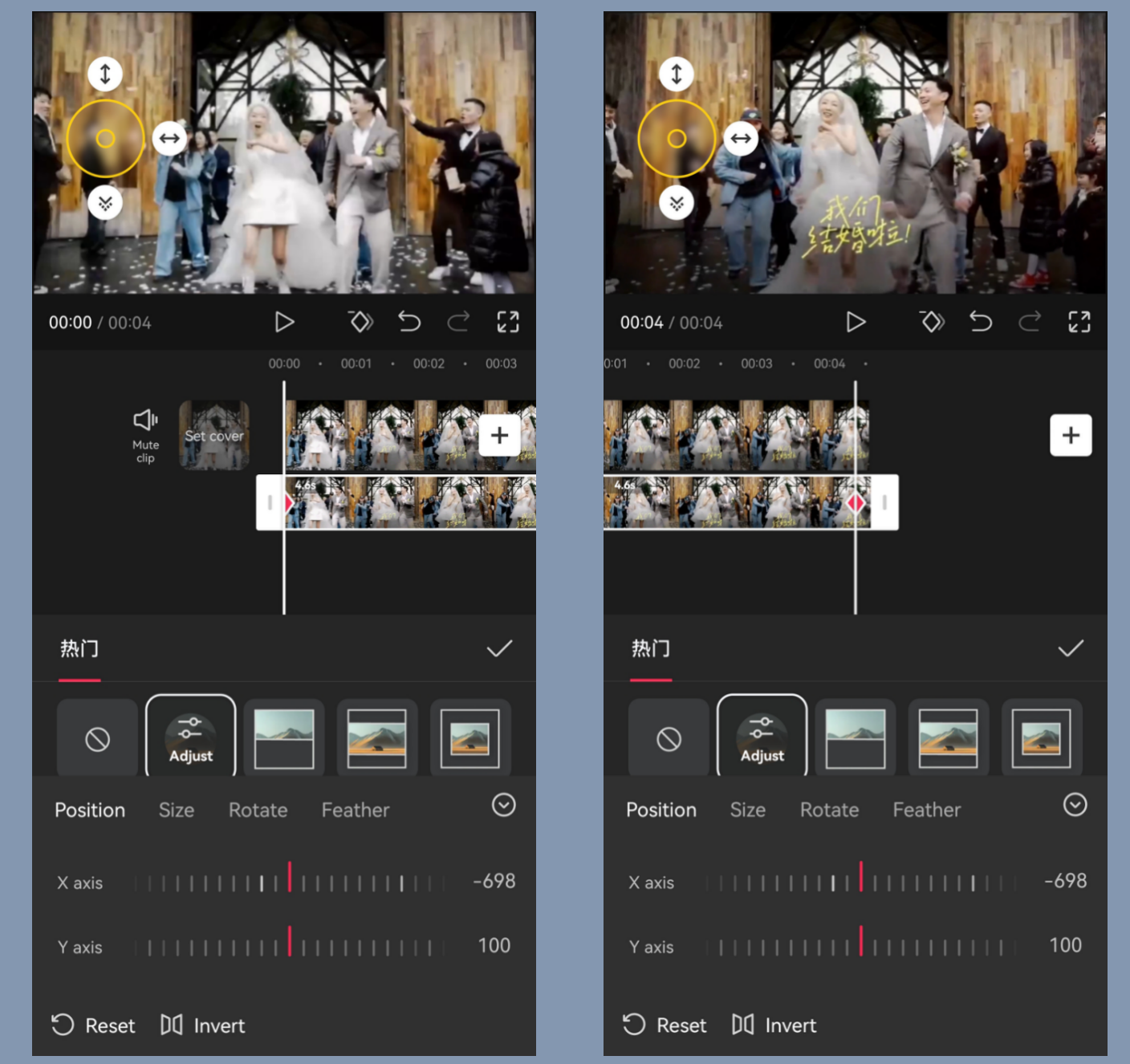Screen dimensions: 1130x1064
Task: Invert the mask in left screen
Action: tap(203, 1025)
